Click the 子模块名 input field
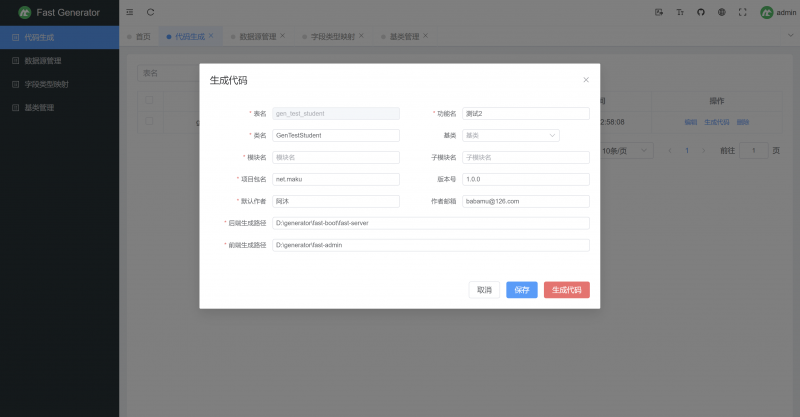 [x=526, y=157]
